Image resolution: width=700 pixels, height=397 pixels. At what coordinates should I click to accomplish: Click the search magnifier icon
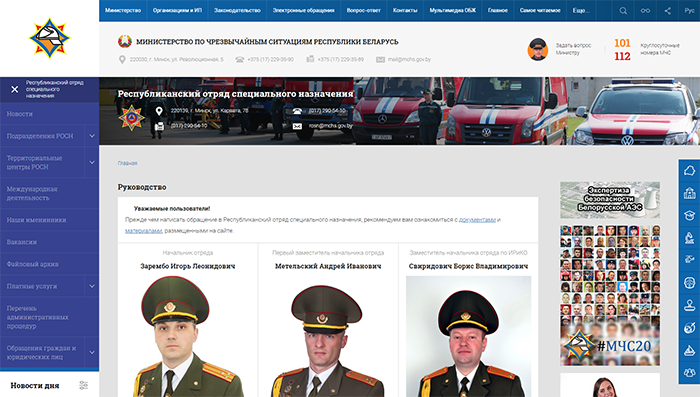(x=623, y=11)
